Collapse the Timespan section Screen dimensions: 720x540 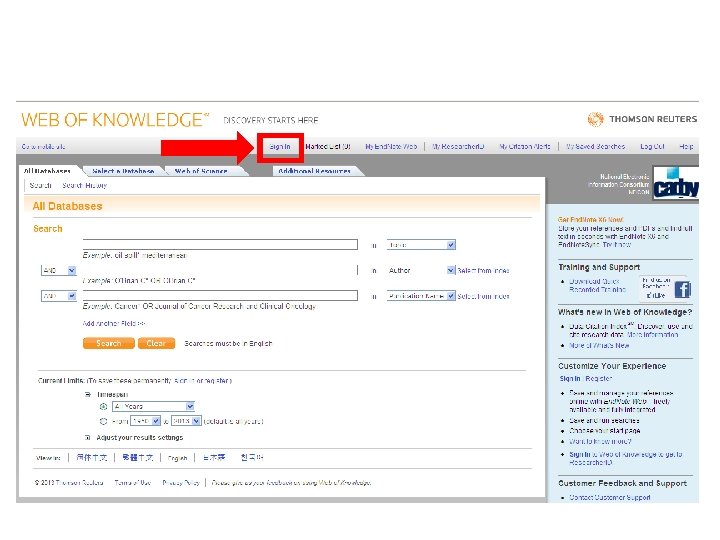[x=88, y=394]
